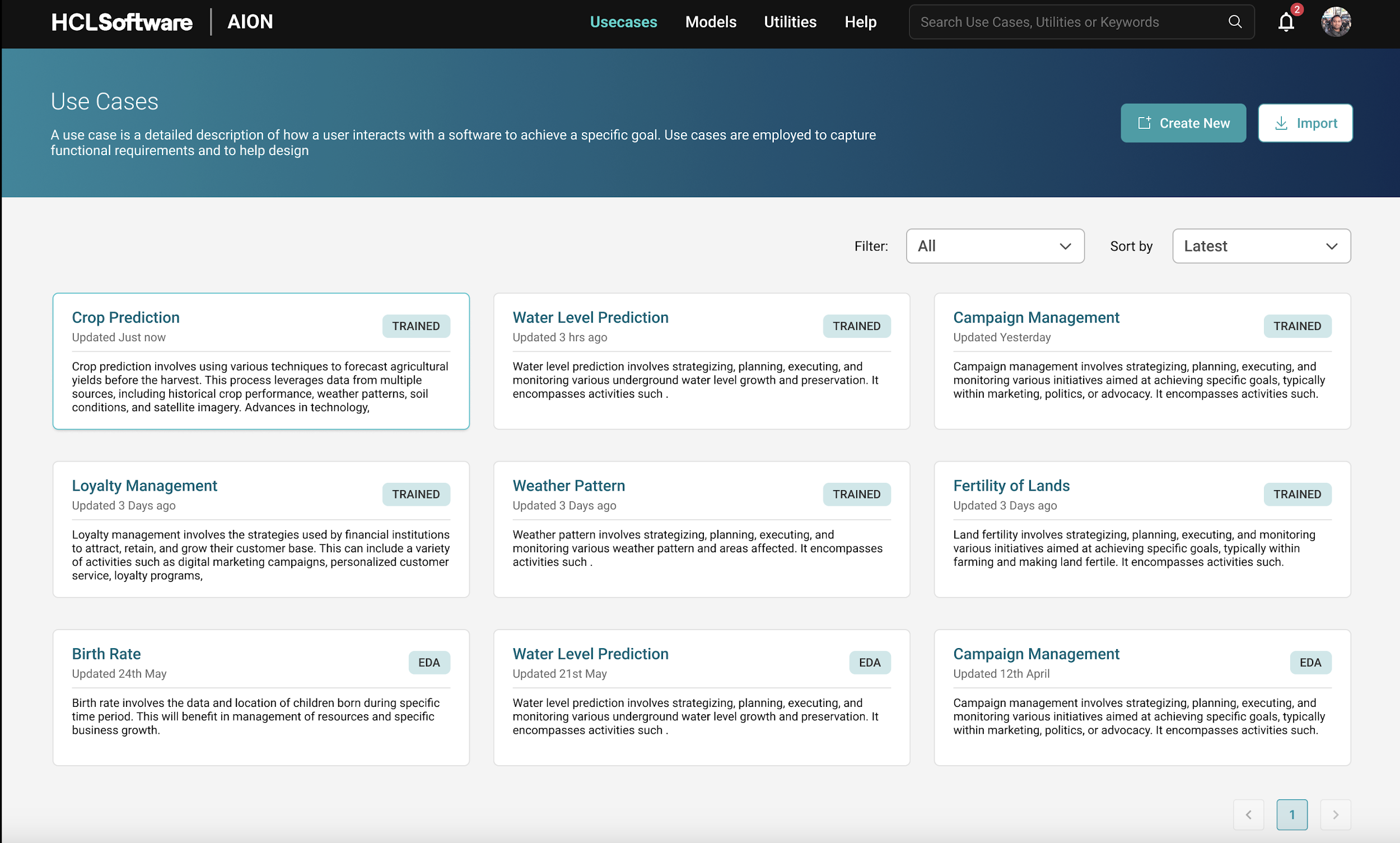
Task: Click the download icon inside Import button
Action: (1281, 123)
